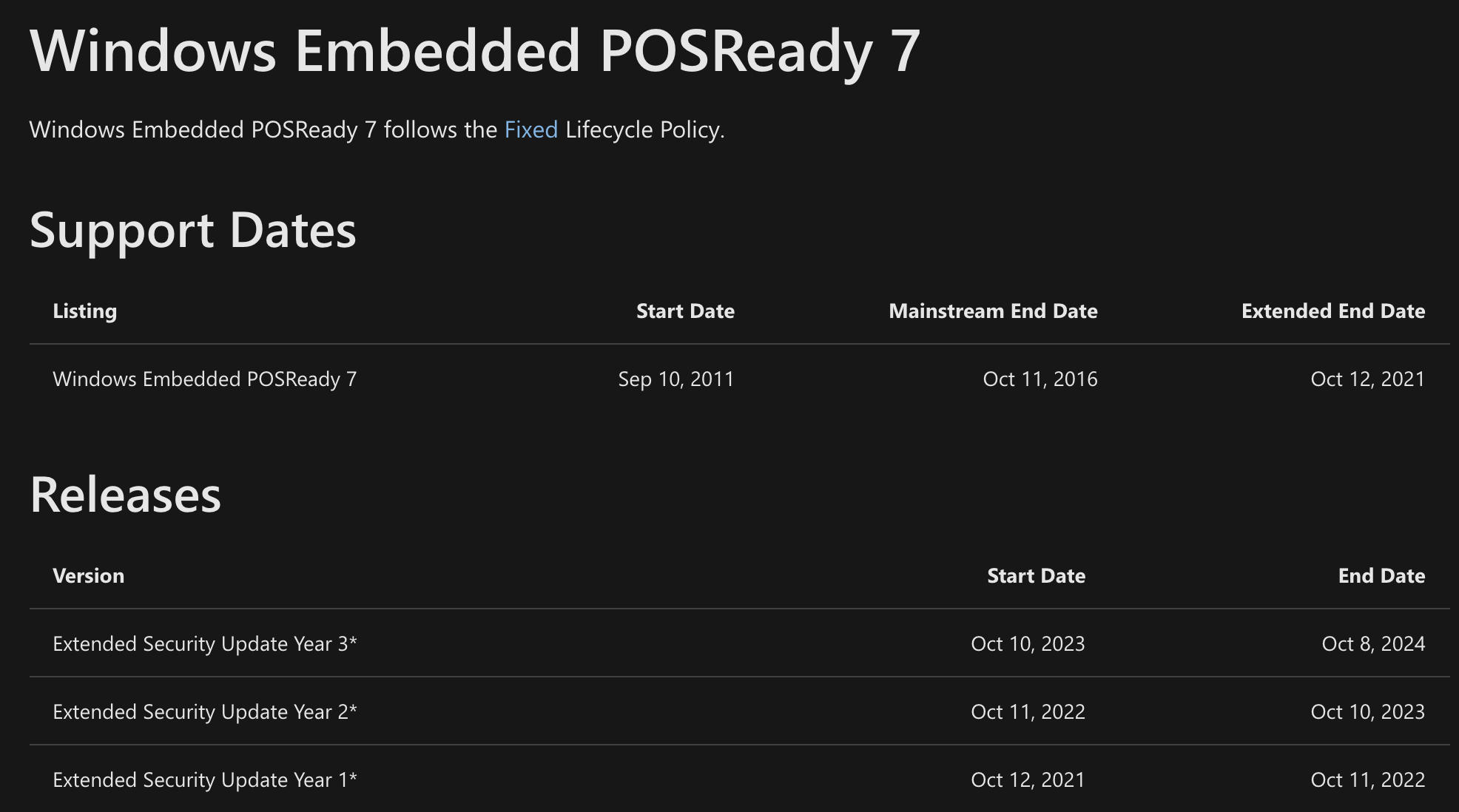
Task: Select the Extended Security Update Year 2 row
Action: (x=204, y=712)
